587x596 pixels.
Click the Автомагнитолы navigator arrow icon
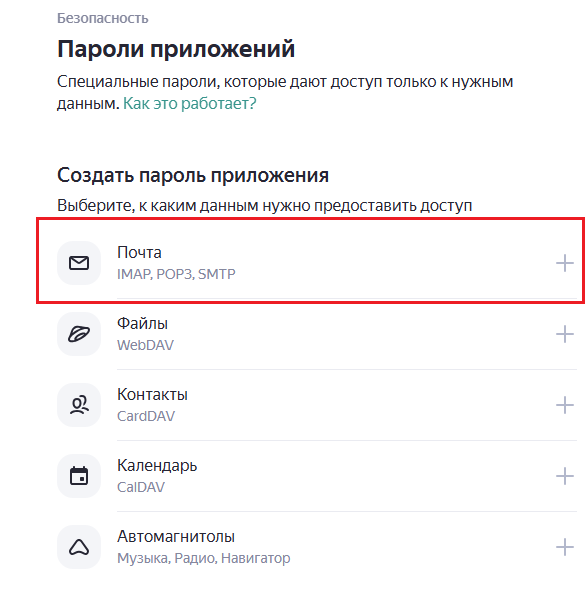79,547
